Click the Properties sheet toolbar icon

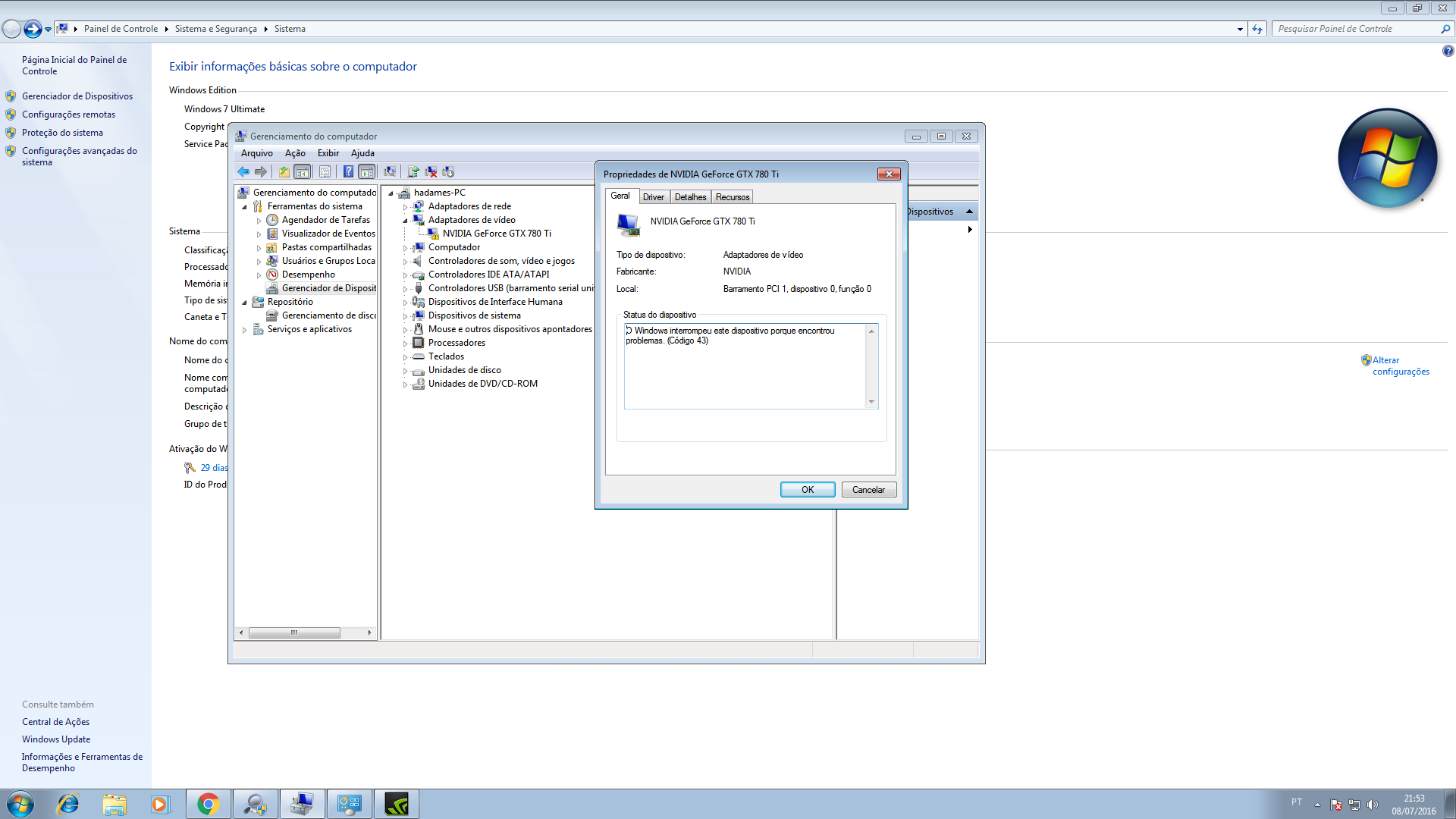coord(325,172)
